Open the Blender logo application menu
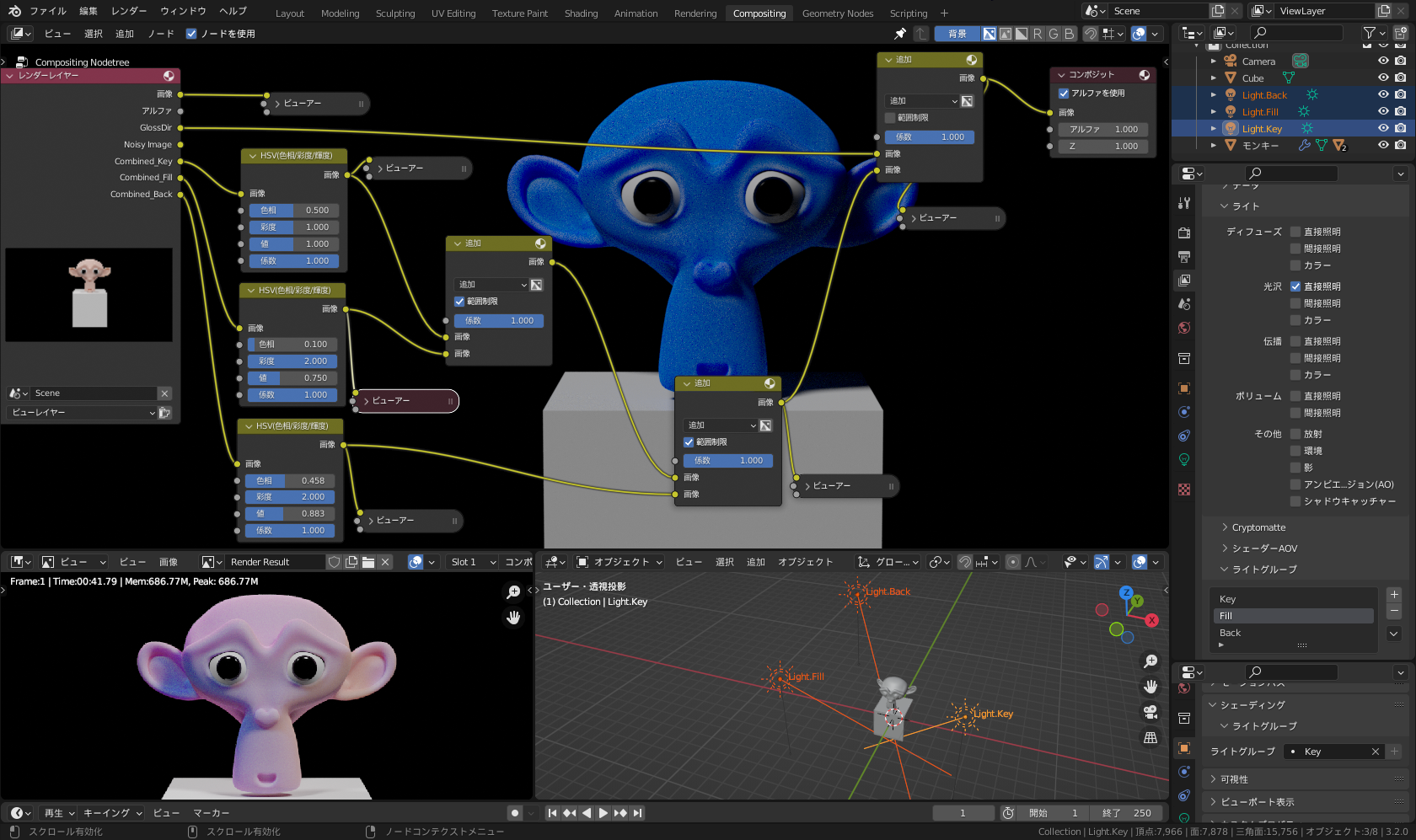1416x840 pixels. 14,12
